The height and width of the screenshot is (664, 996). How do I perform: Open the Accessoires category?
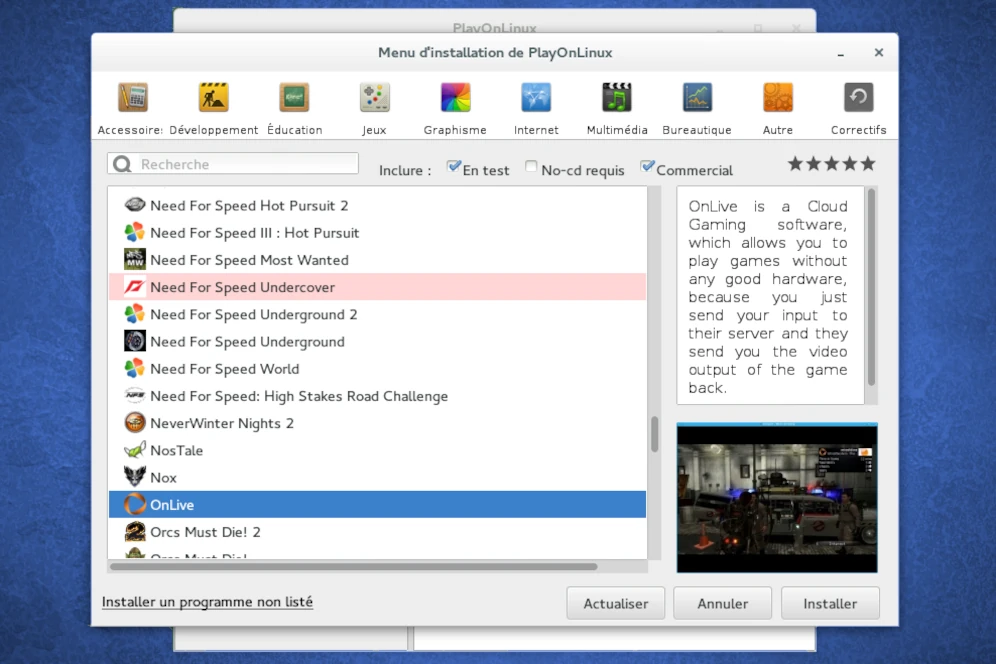point(132,109)
